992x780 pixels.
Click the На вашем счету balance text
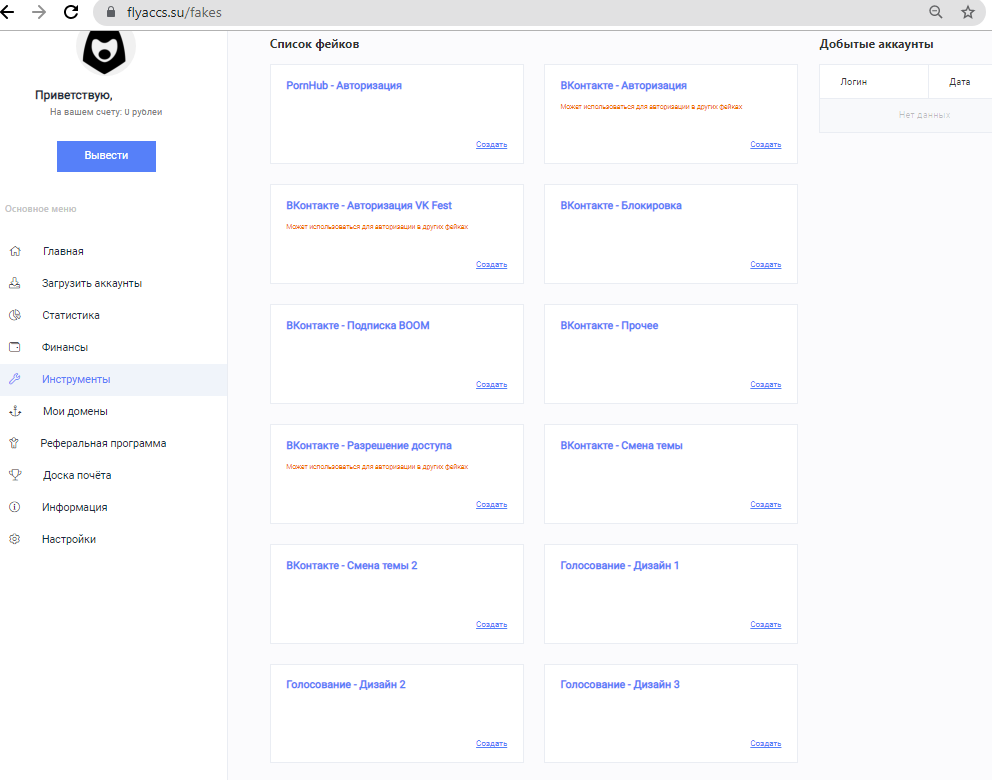pyautogui.click(x=106, y=112)
